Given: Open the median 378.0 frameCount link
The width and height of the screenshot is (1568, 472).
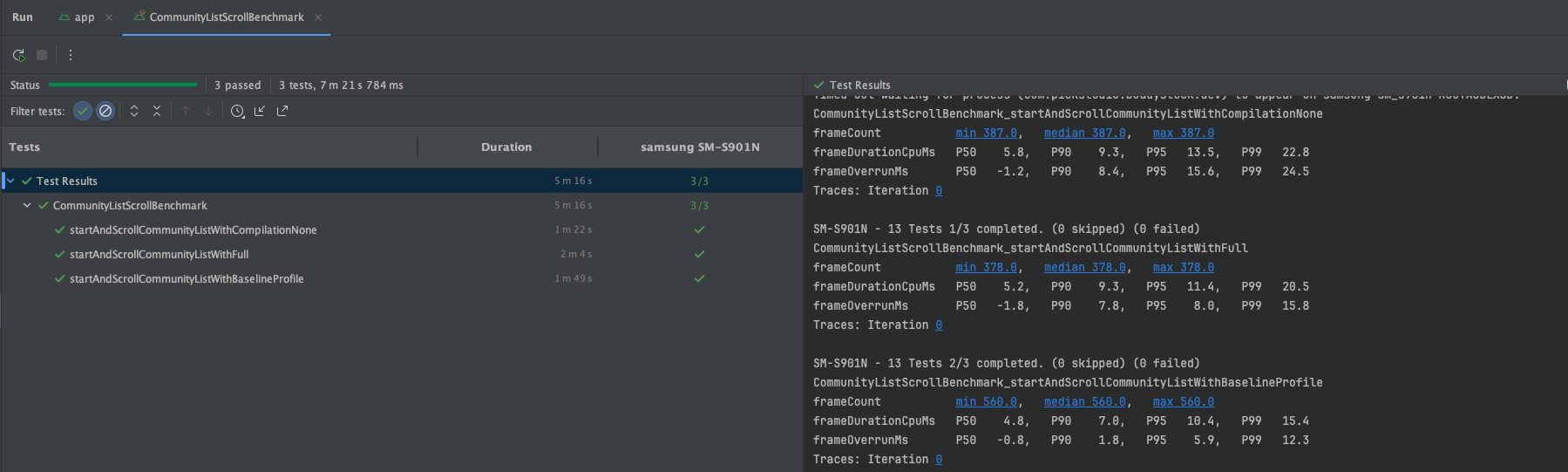Looking at the screenshot, I should coord(1085,268).
